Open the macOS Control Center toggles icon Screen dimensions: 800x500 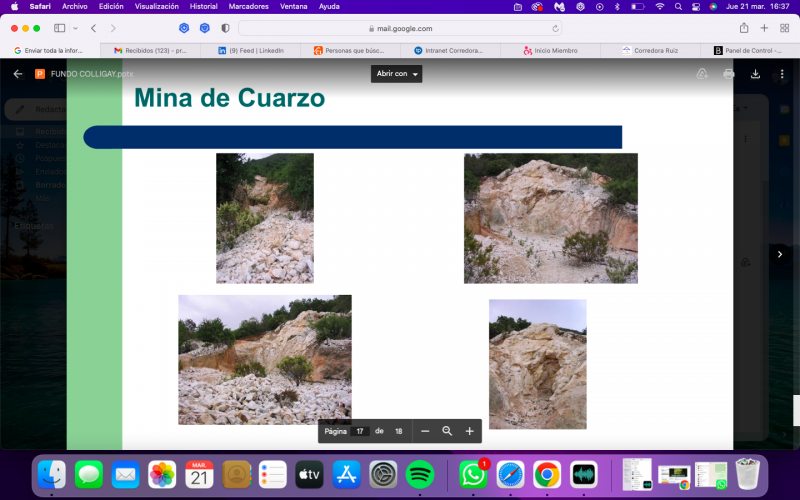(695, 7)
